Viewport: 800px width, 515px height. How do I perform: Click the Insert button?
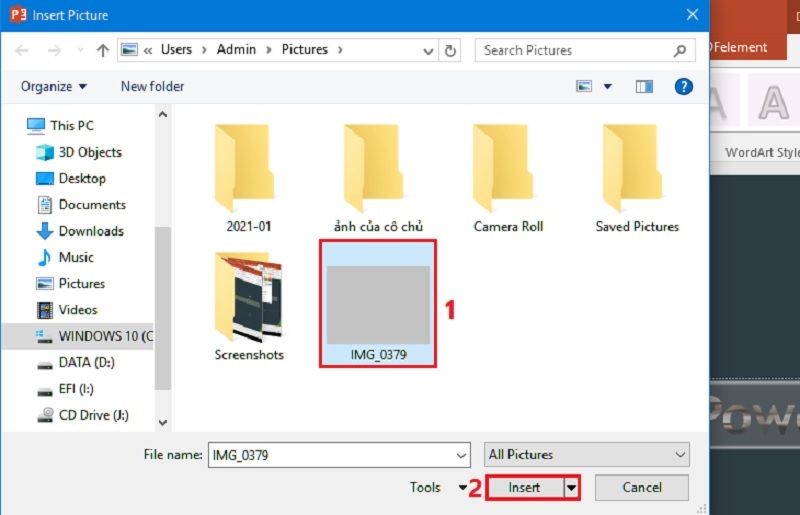tap(524, 488)
